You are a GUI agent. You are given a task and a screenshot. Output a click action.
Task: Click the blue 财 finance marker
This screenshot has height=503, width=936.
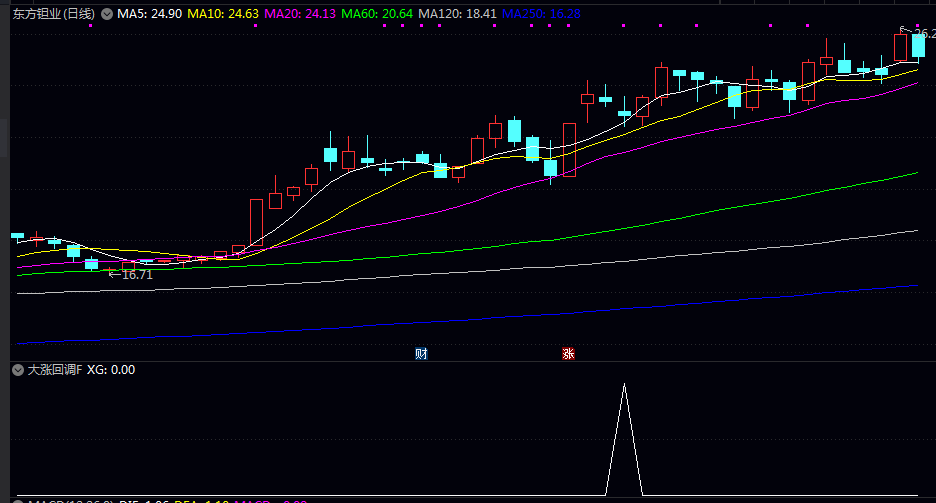coord(421,353)
